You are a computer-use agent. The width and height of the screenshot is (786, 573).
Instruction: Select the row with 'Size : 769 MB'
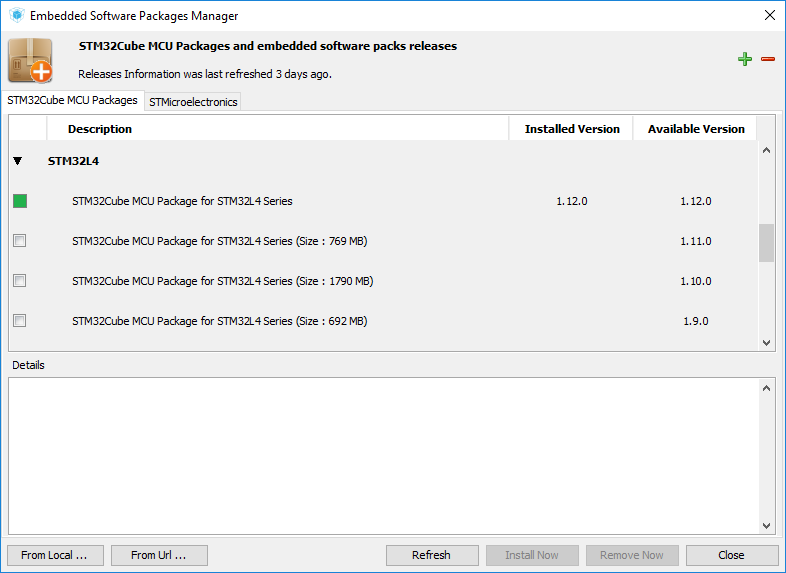(382, 241)
